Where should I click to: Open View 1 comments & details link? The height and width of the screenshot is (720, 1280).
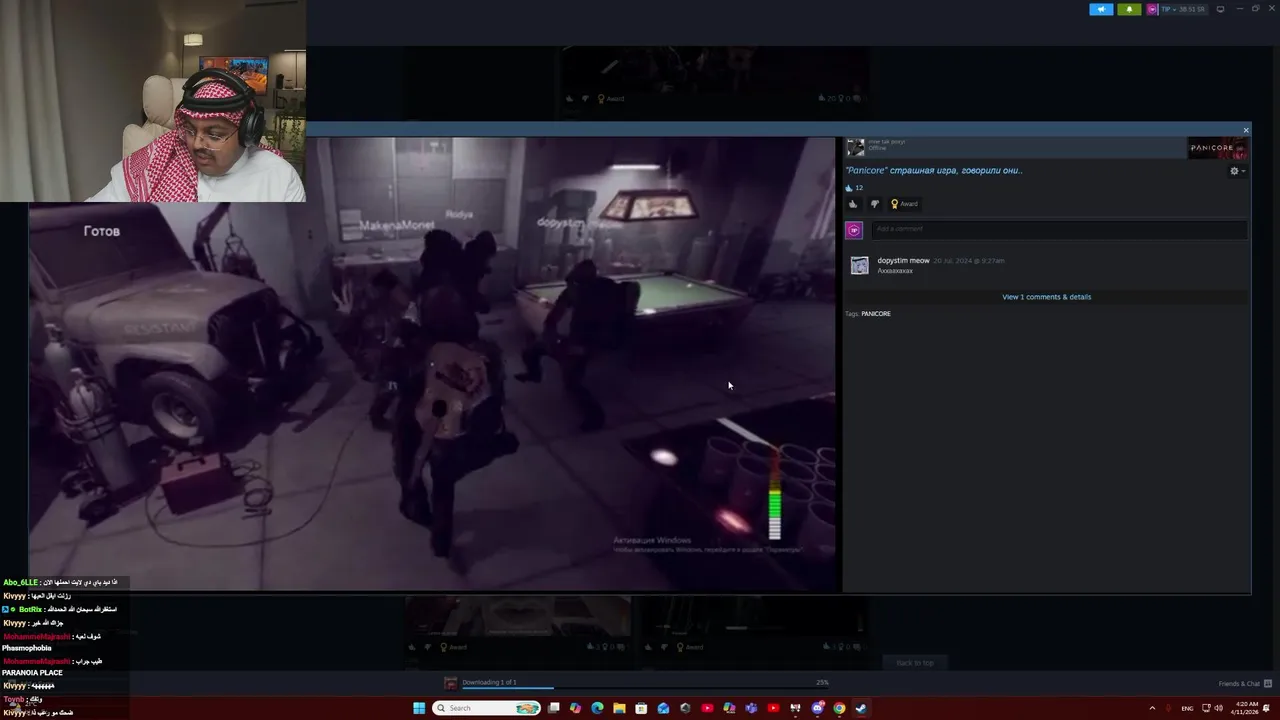tap(1046, 297)
